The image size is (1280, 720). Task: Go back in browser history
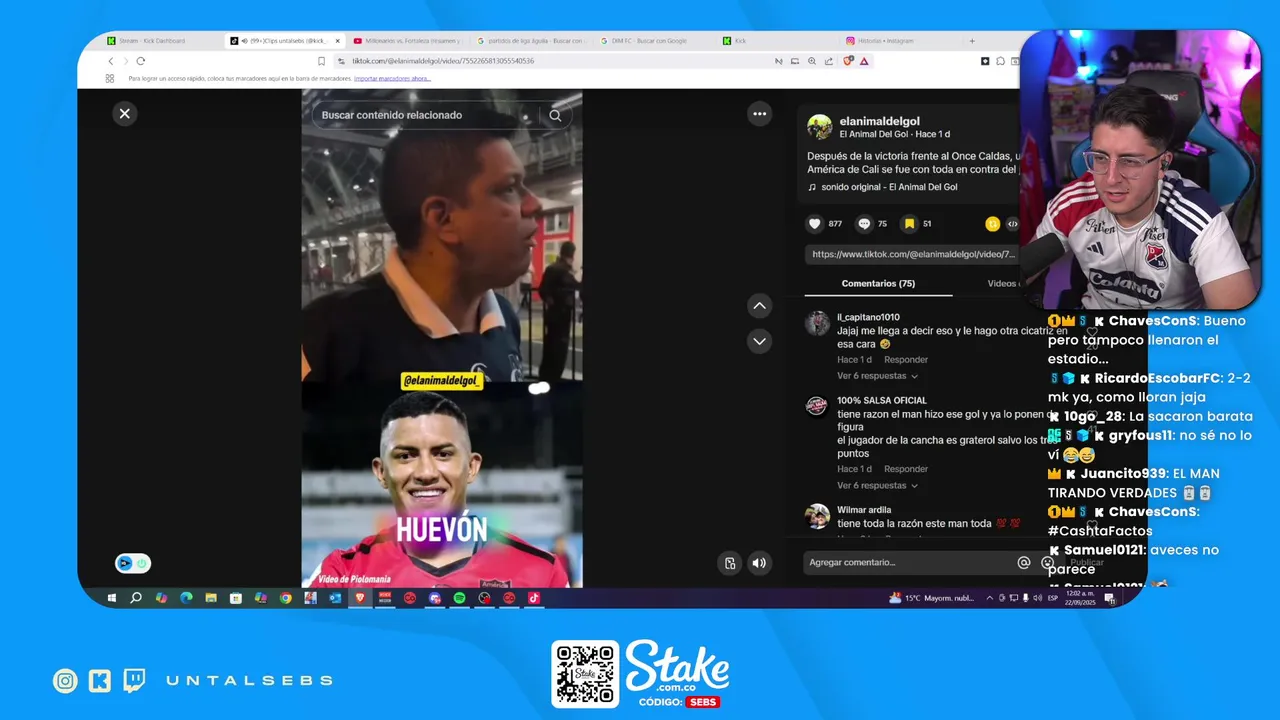click(x=111, y=61)
